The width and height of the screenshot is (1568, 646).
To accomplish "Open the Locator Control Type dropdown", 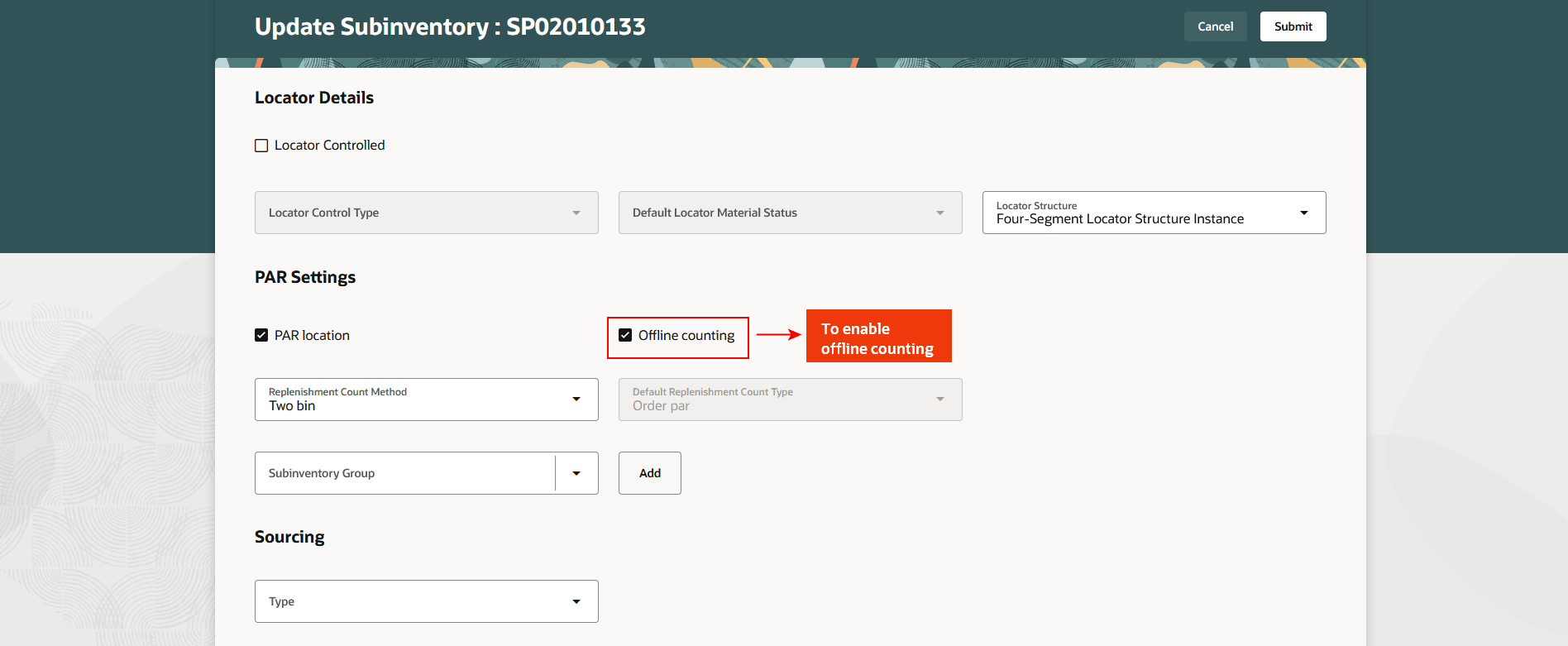I will tap(414, 213).
